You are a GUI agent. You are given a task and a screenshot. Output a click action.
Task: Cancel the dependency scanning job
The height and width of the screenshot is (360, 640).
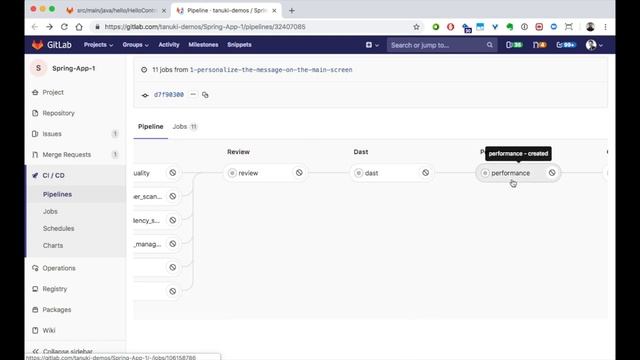[173, 220]
